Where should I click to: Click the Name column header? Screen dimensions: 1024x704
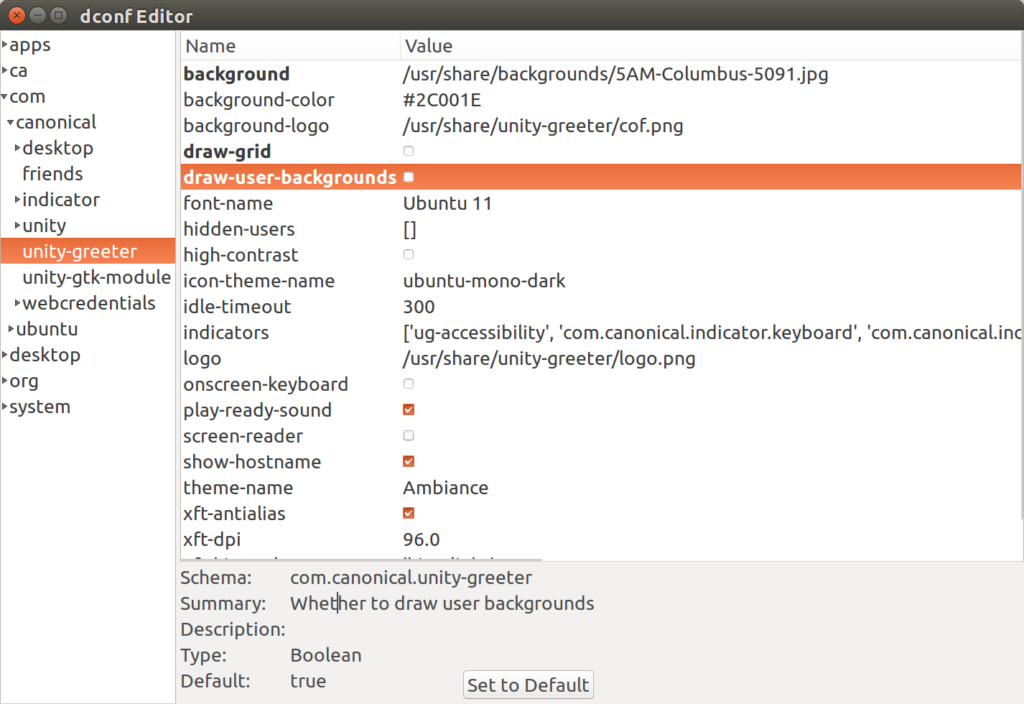pyautogui.click(x=290, y=46)
